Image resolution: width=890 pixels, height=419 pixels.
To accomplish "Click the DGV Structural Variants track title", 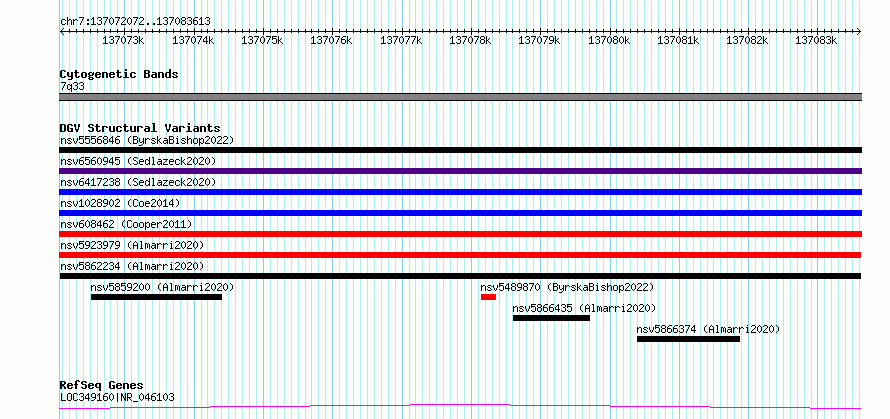I will (140, 128).
